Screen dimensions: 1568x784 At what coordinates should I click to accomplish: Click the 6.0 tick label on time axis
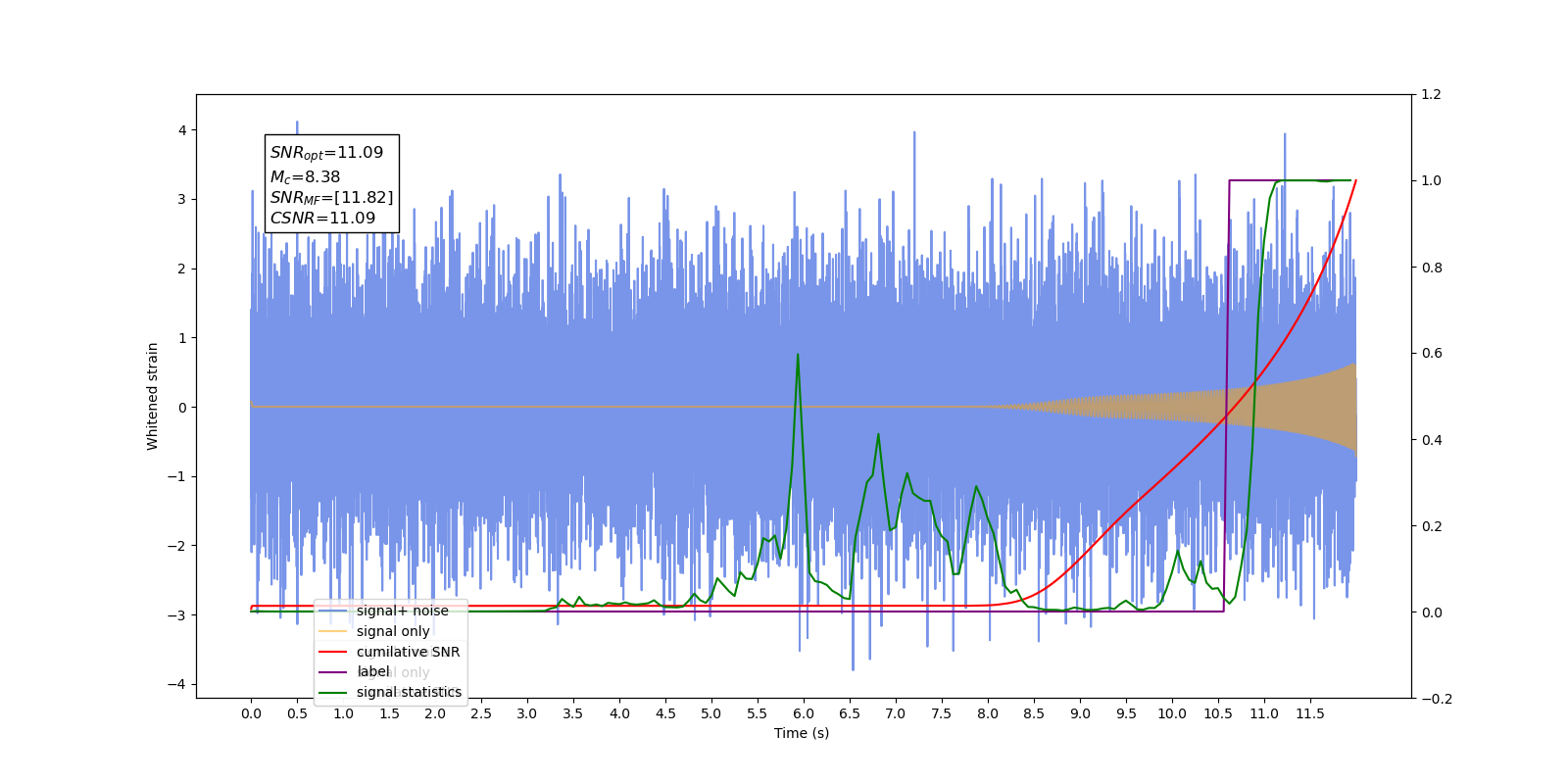[x=804, y=713]
